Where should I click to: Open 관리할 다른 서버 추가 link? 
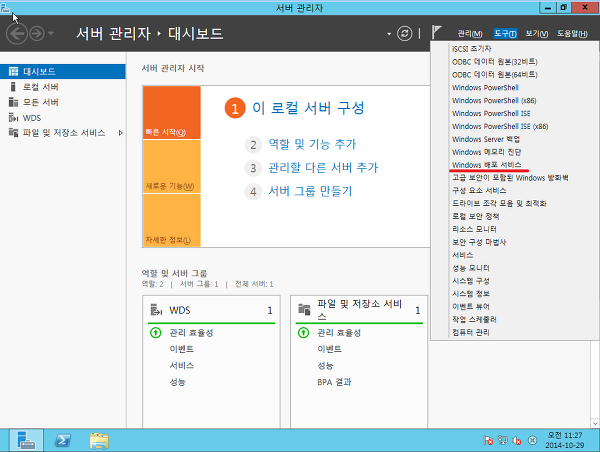[323, 168]
